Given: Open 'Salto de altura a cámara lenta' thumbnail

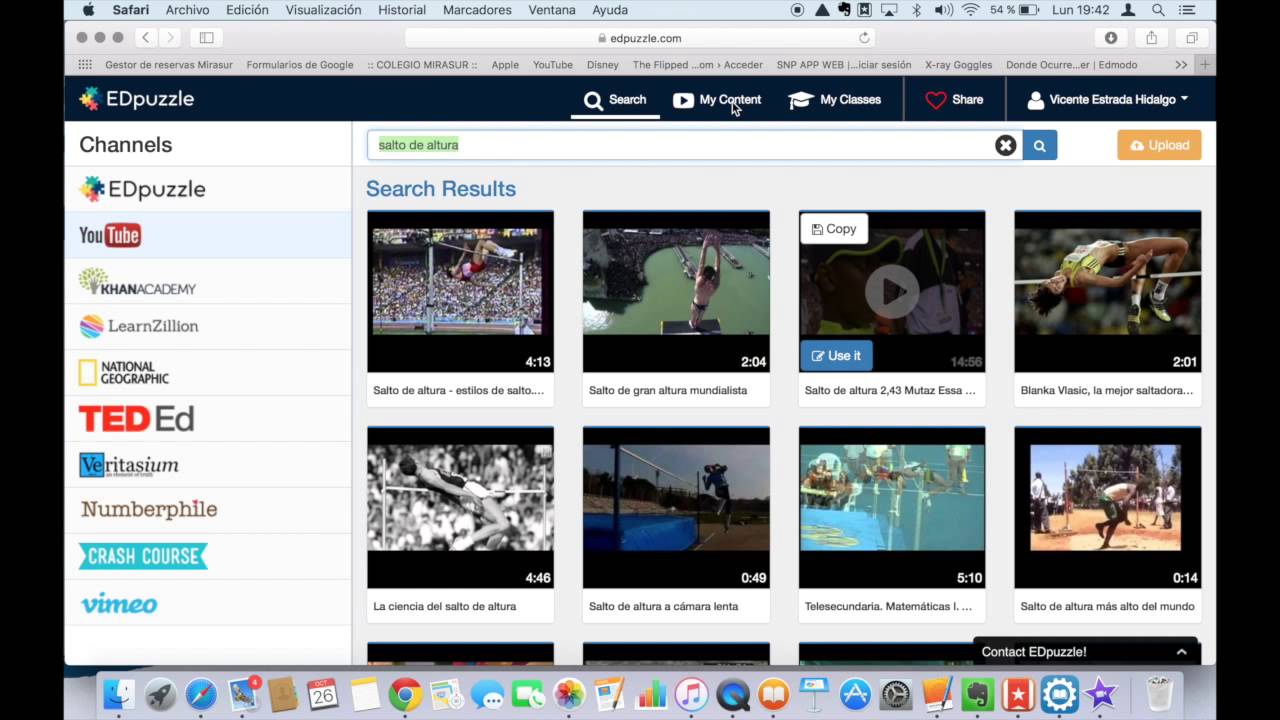Looking at the screenshot, I should (676, 508).
